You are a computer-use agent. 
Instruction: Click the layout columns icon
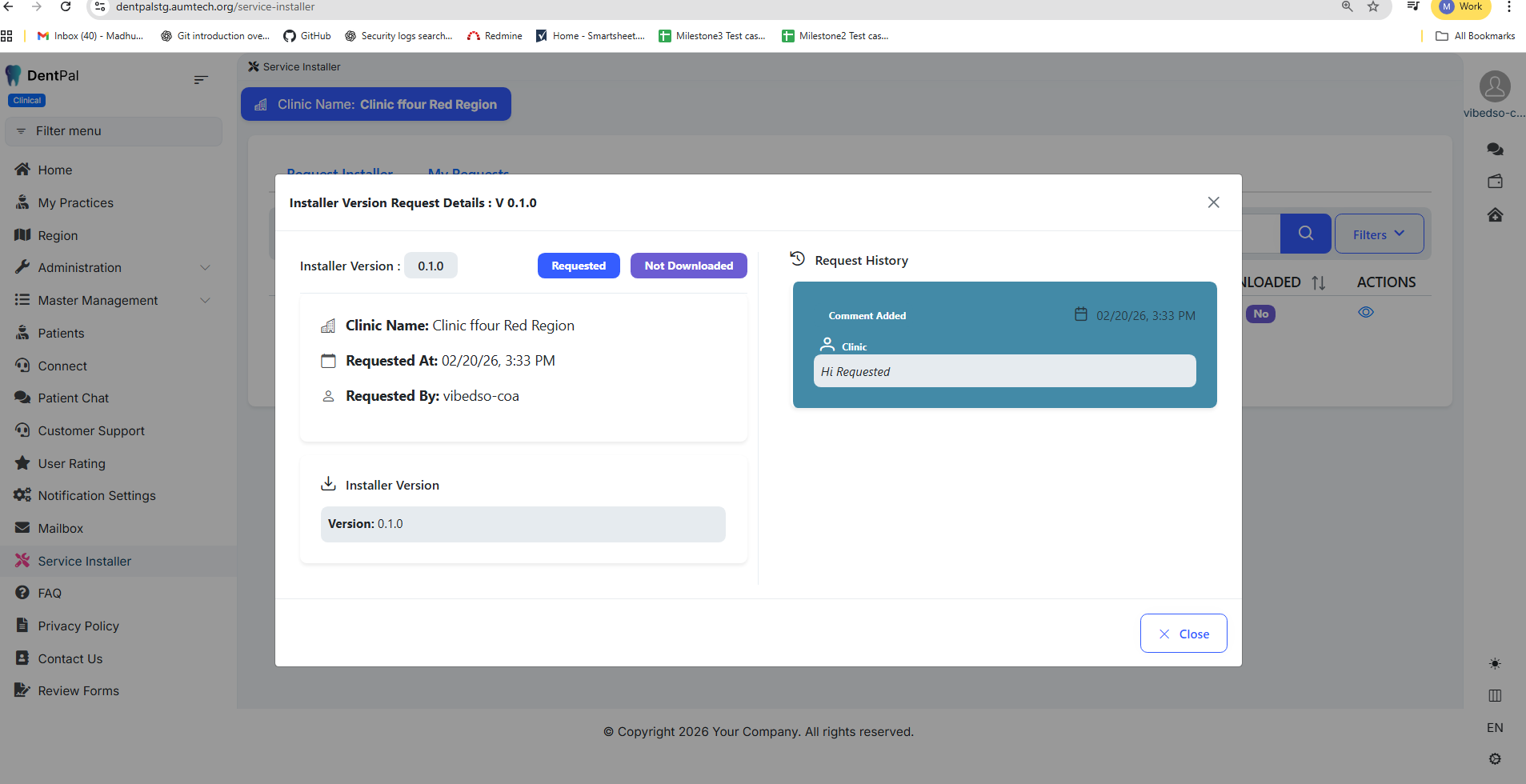(x=1494, y=696)
